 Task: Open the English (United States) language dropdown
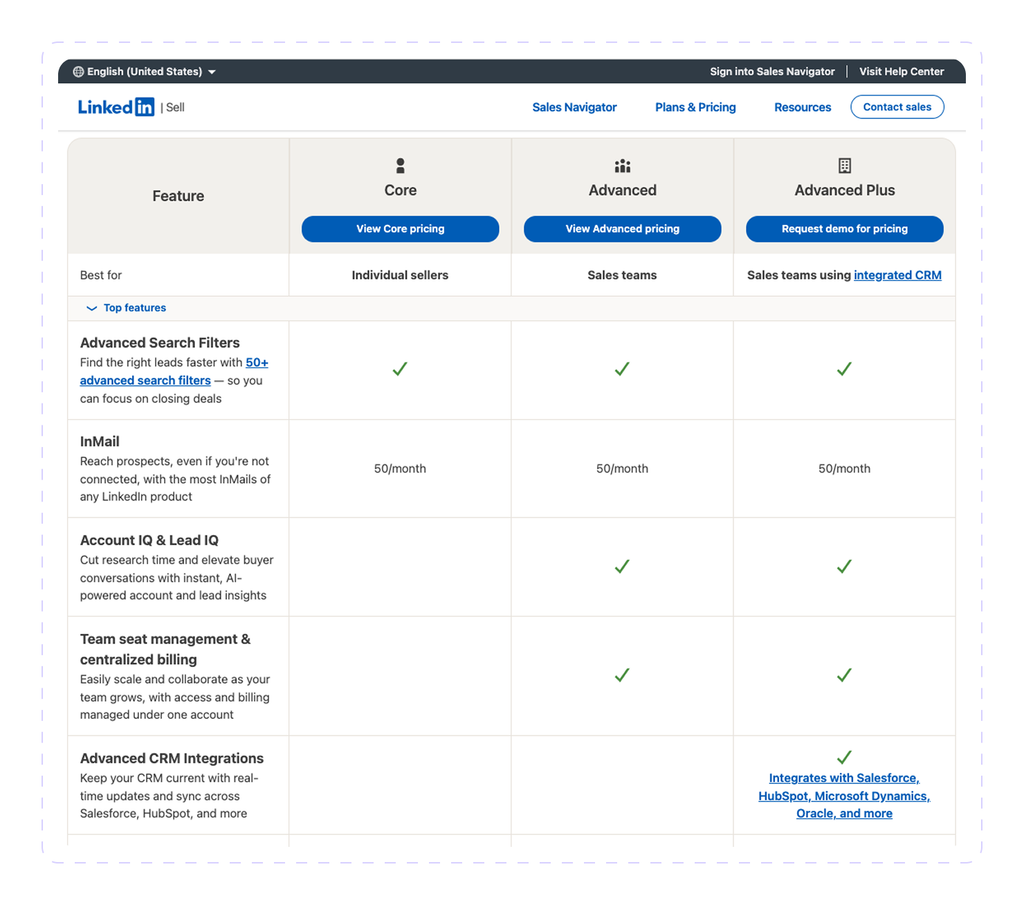[144, 72]
